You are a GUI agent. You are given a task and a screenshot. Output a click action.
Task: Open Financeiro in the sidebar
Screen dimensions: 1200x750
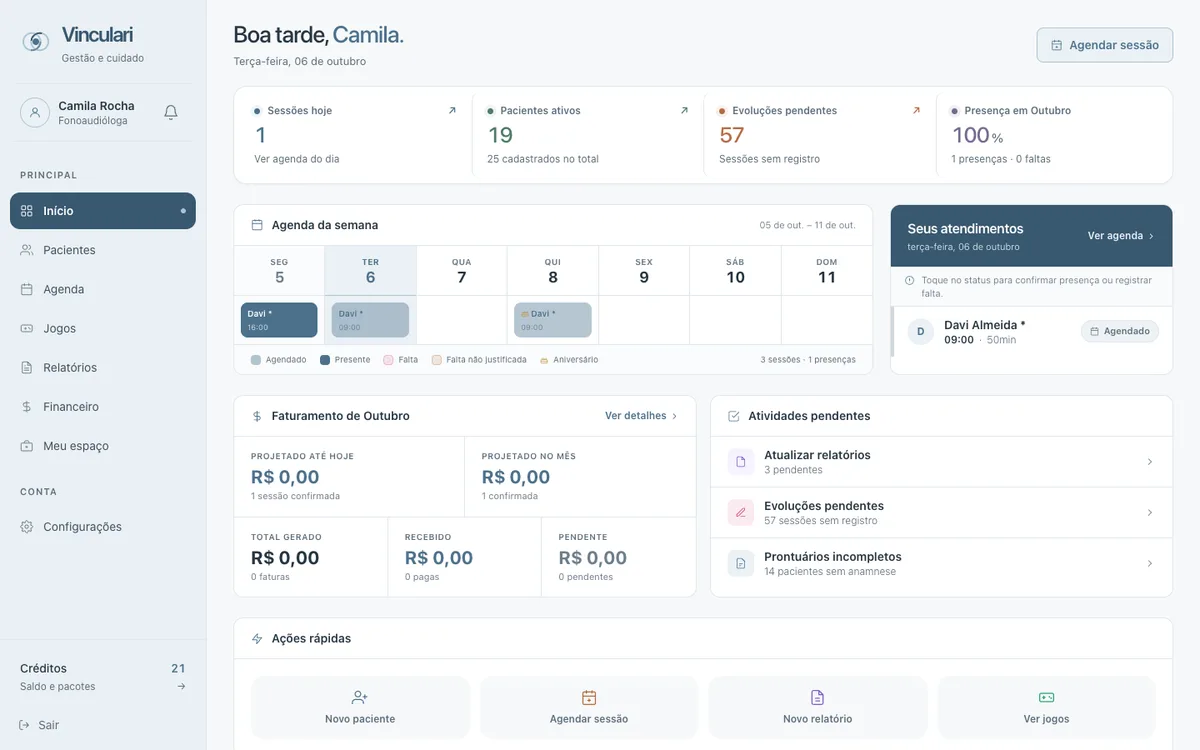coord(103,407)
